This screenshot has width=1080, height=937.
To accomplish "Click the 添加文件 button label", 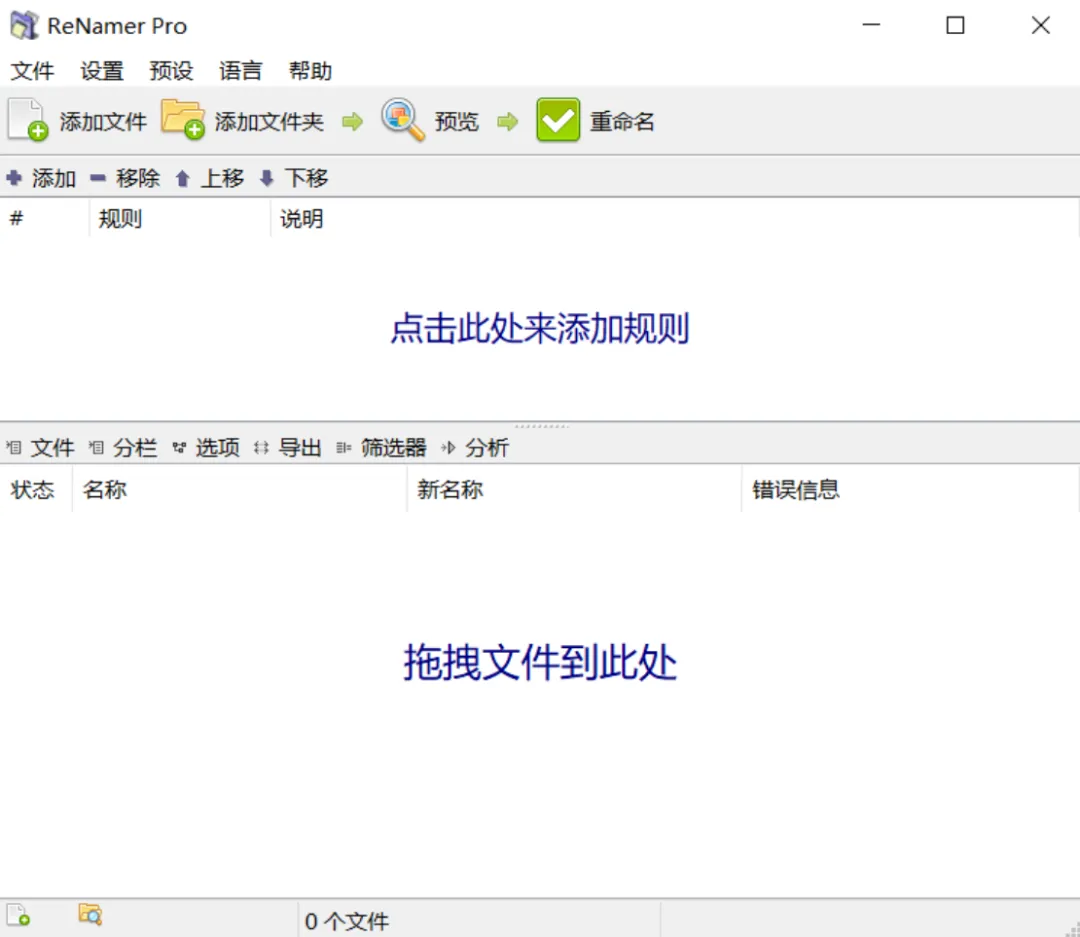I will pos(103,121).
